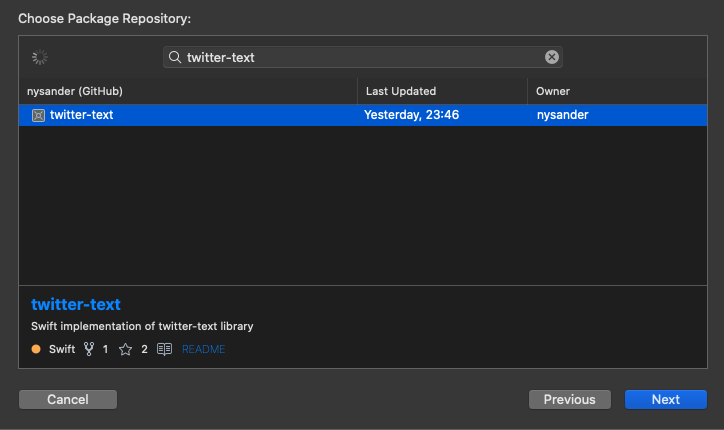This screenshot has width=724, height=430.
Task: Click the loading spinner indicator
Action: 40,57
